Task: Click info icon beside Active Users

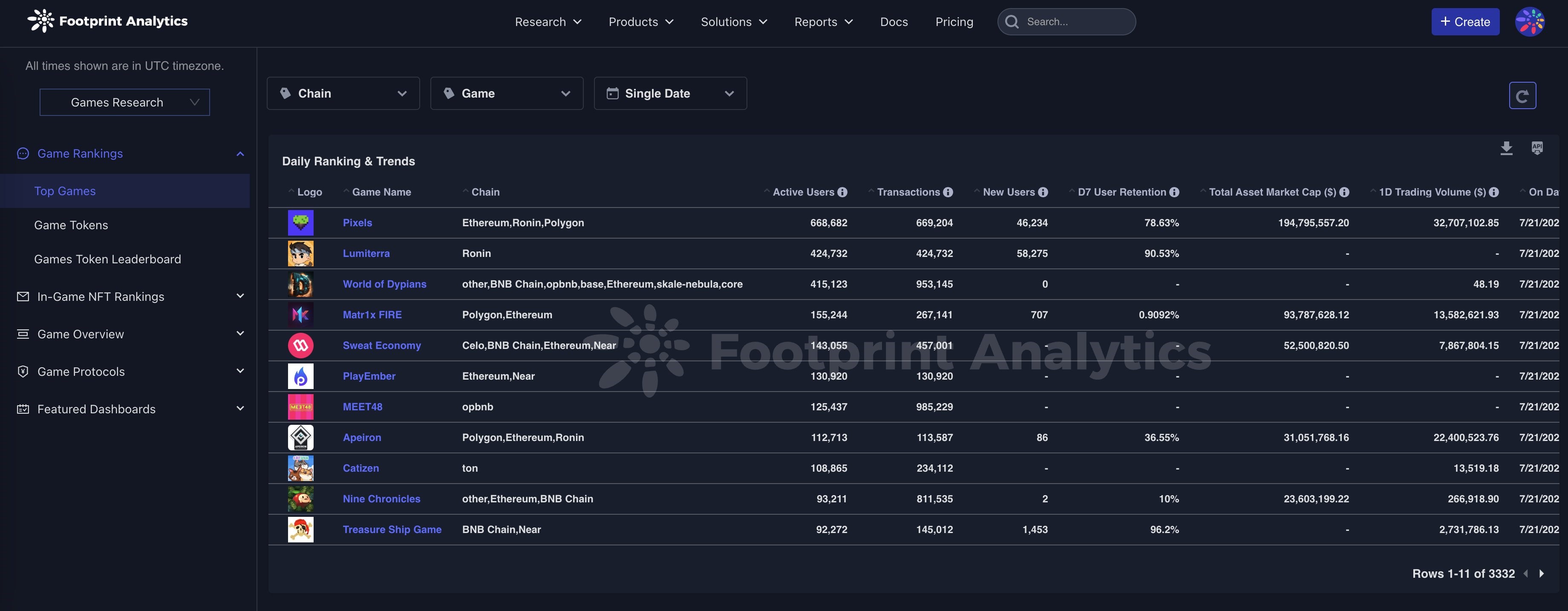Action: click(842, 192)
